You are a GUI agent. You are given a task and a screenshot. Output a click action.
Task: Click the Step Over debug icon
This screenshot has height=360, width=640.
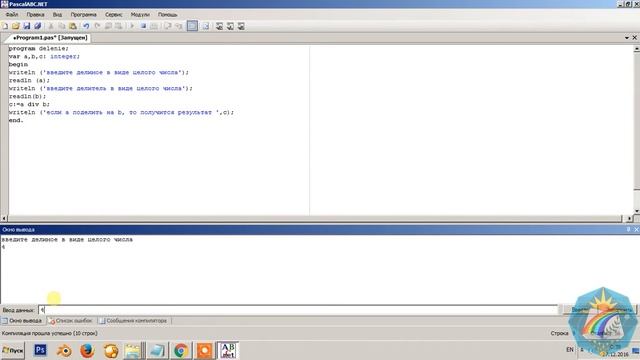click(167, 26)
